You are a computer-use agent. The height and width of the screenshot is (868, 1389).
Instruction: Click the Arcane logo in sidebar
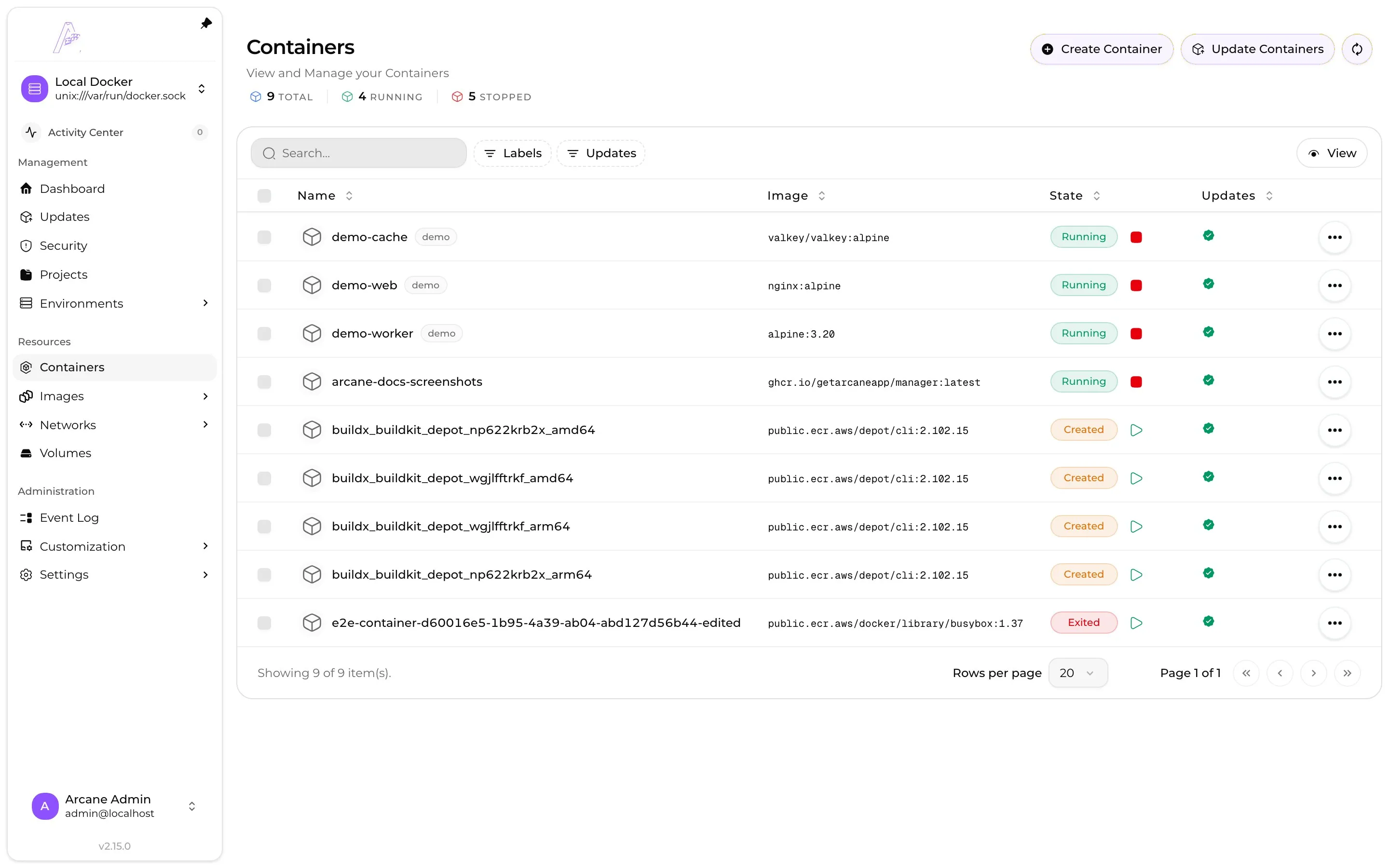(67, 37)
